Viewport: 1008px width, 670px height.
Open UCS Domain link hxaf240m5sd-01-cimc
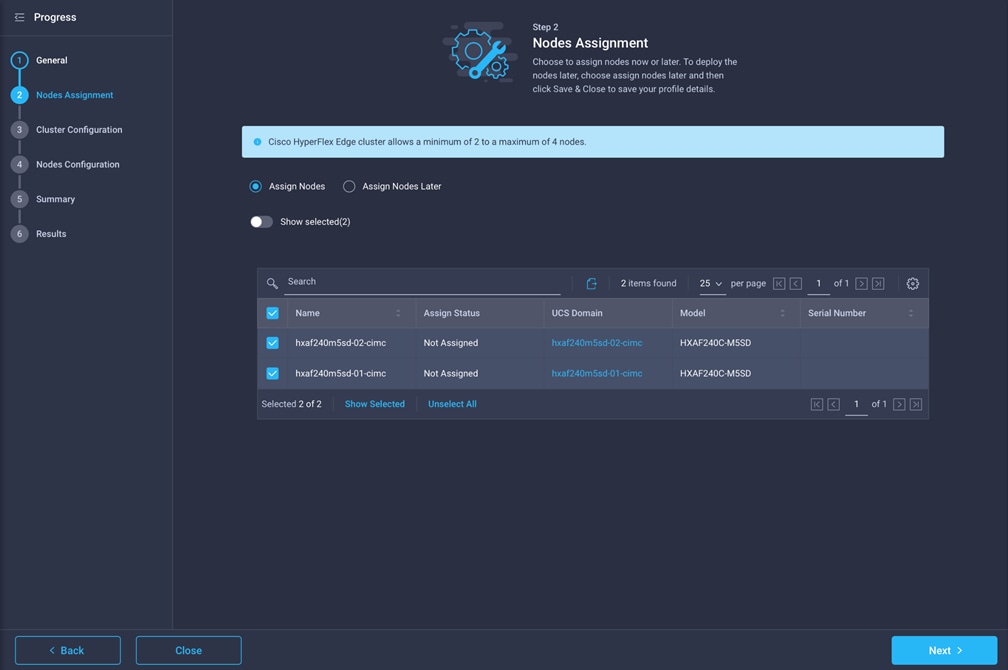tap(597, 374)
